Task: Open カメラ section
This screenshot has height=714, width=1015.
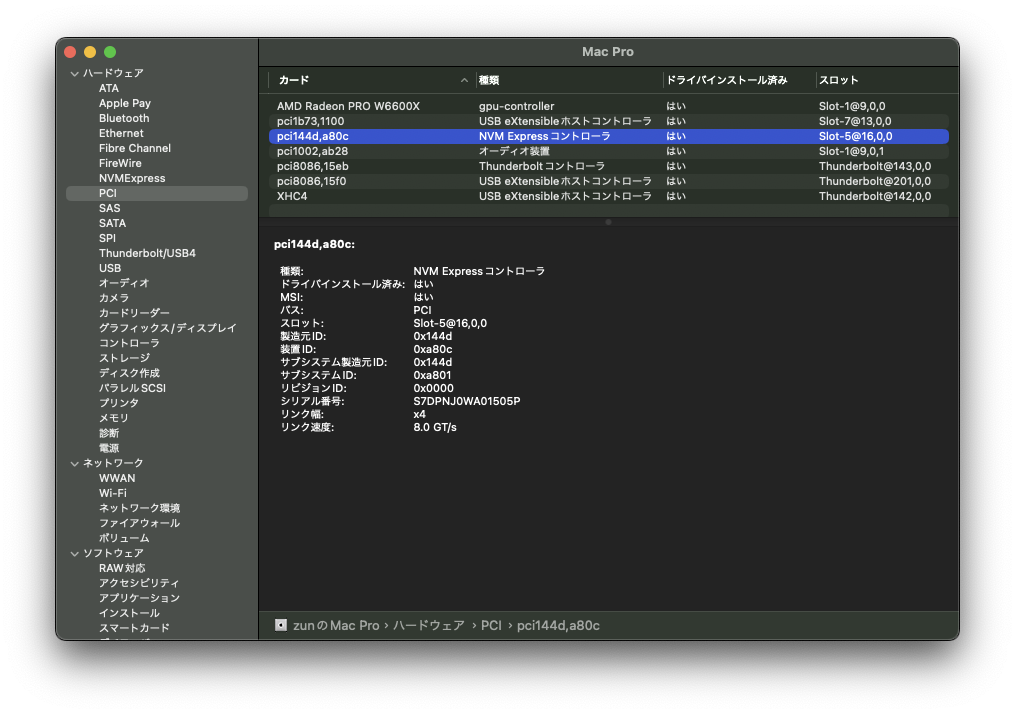Action: 114,298
